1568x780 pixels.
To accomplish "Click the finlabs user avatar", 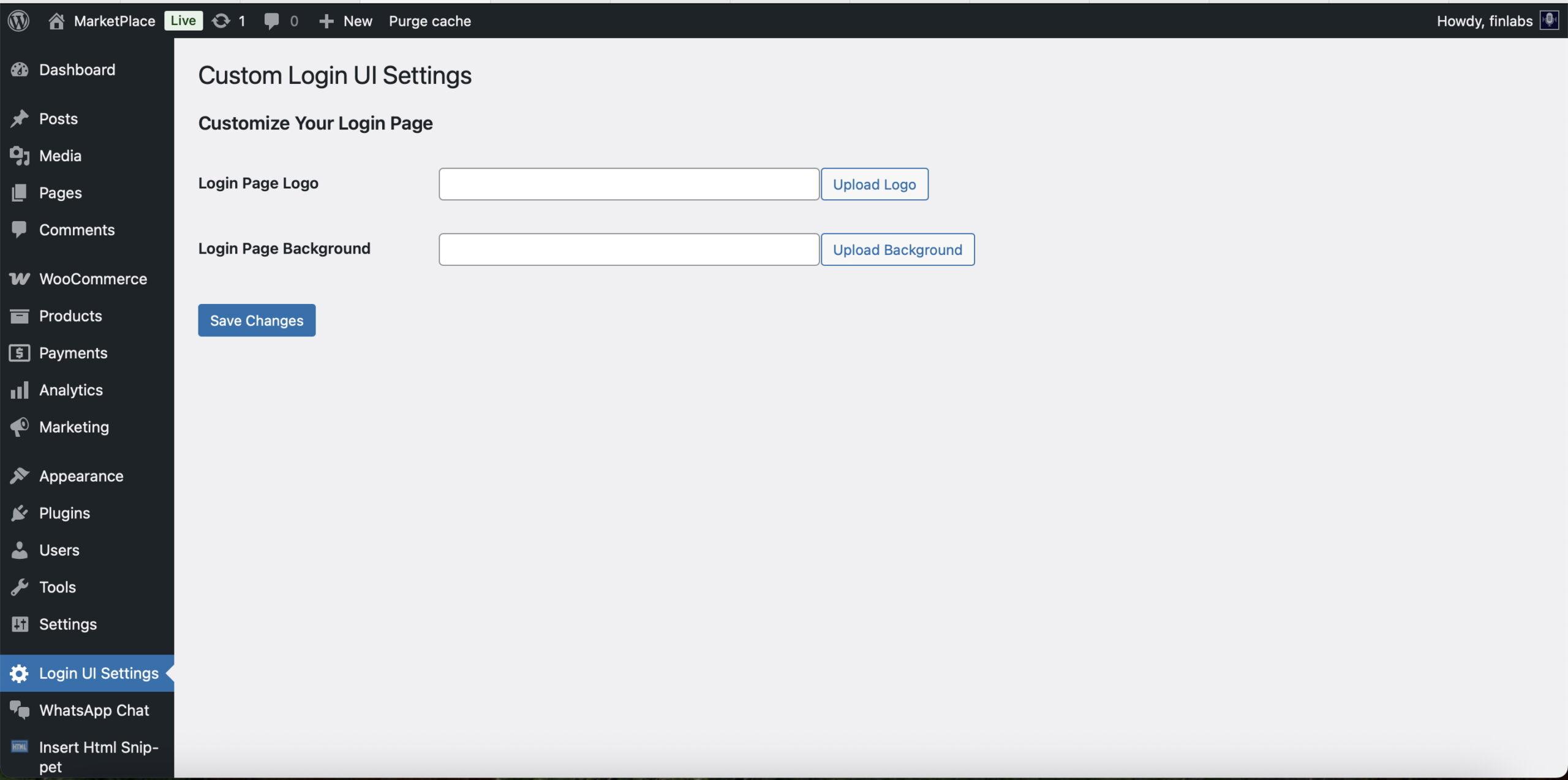I will tap(1549, 21).
